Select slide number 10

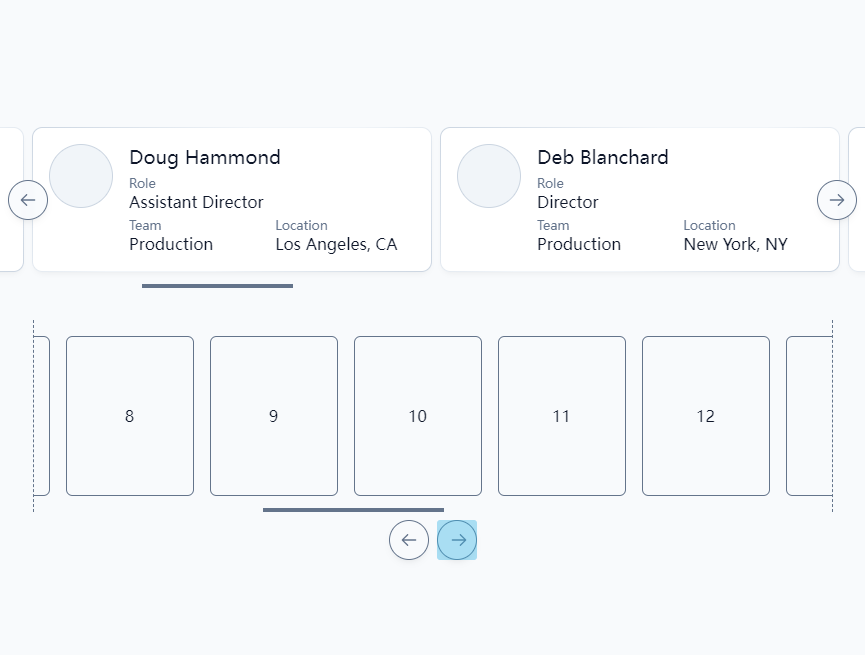point(418,416)
